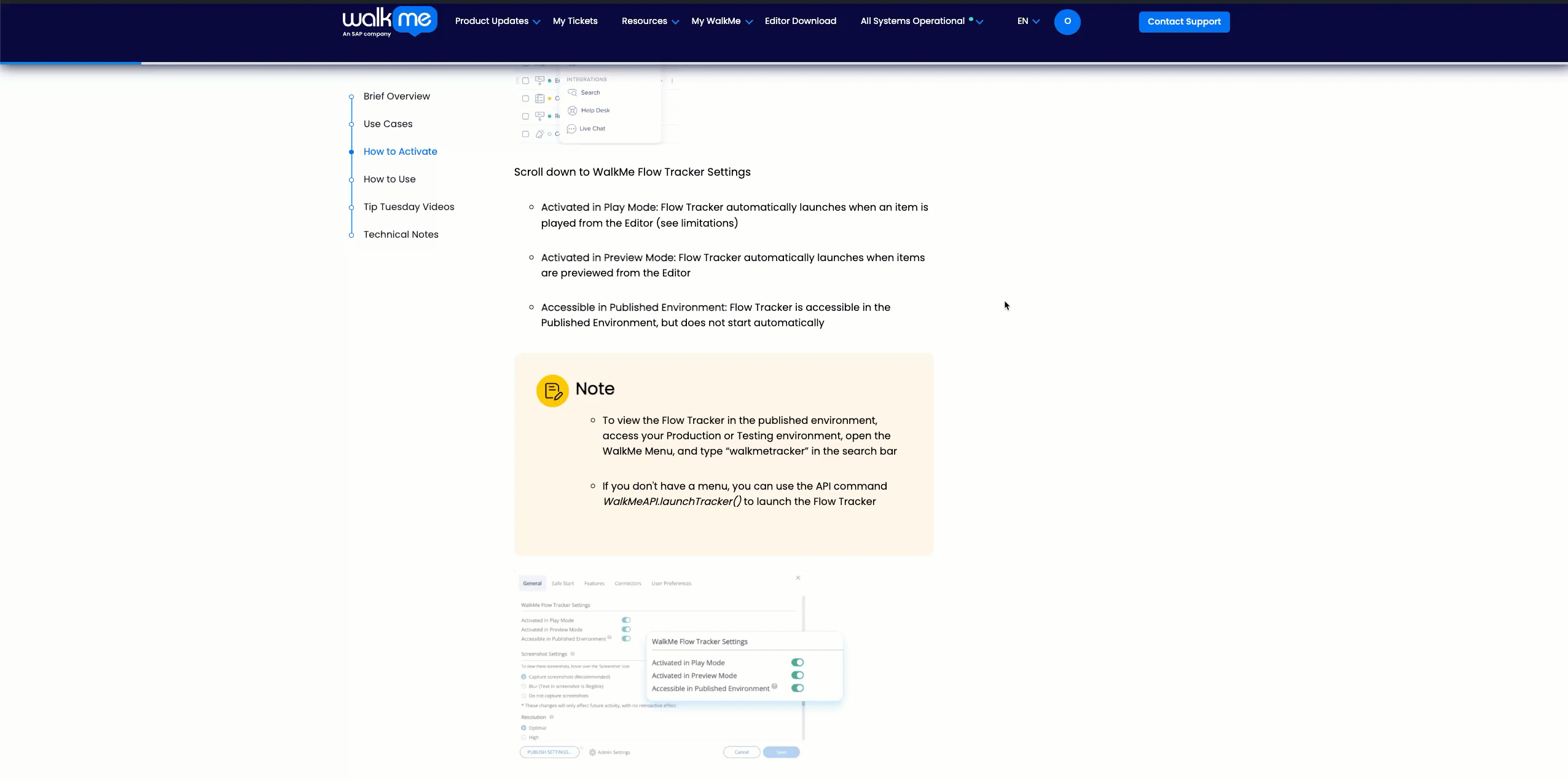Viewport: 1568px width, 779px height.
Task: Click the bullet starting "Activated in Preview Mode:"
Action: 732,265
